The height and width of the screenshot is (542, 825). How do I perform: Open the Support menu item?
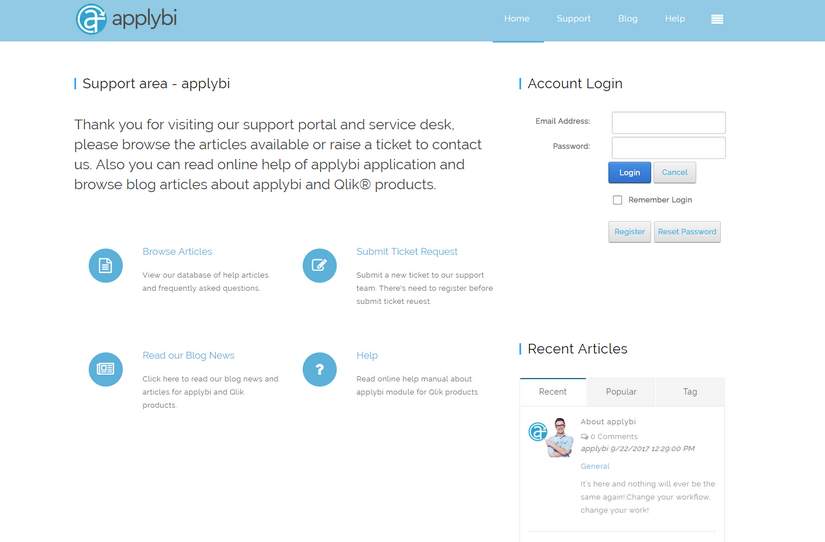(573, 19)
